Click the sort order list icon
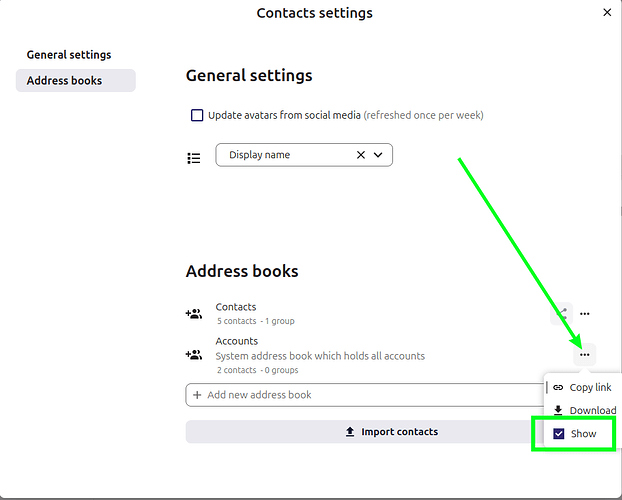This screenshot has width=622, height=500. (194, 157)
